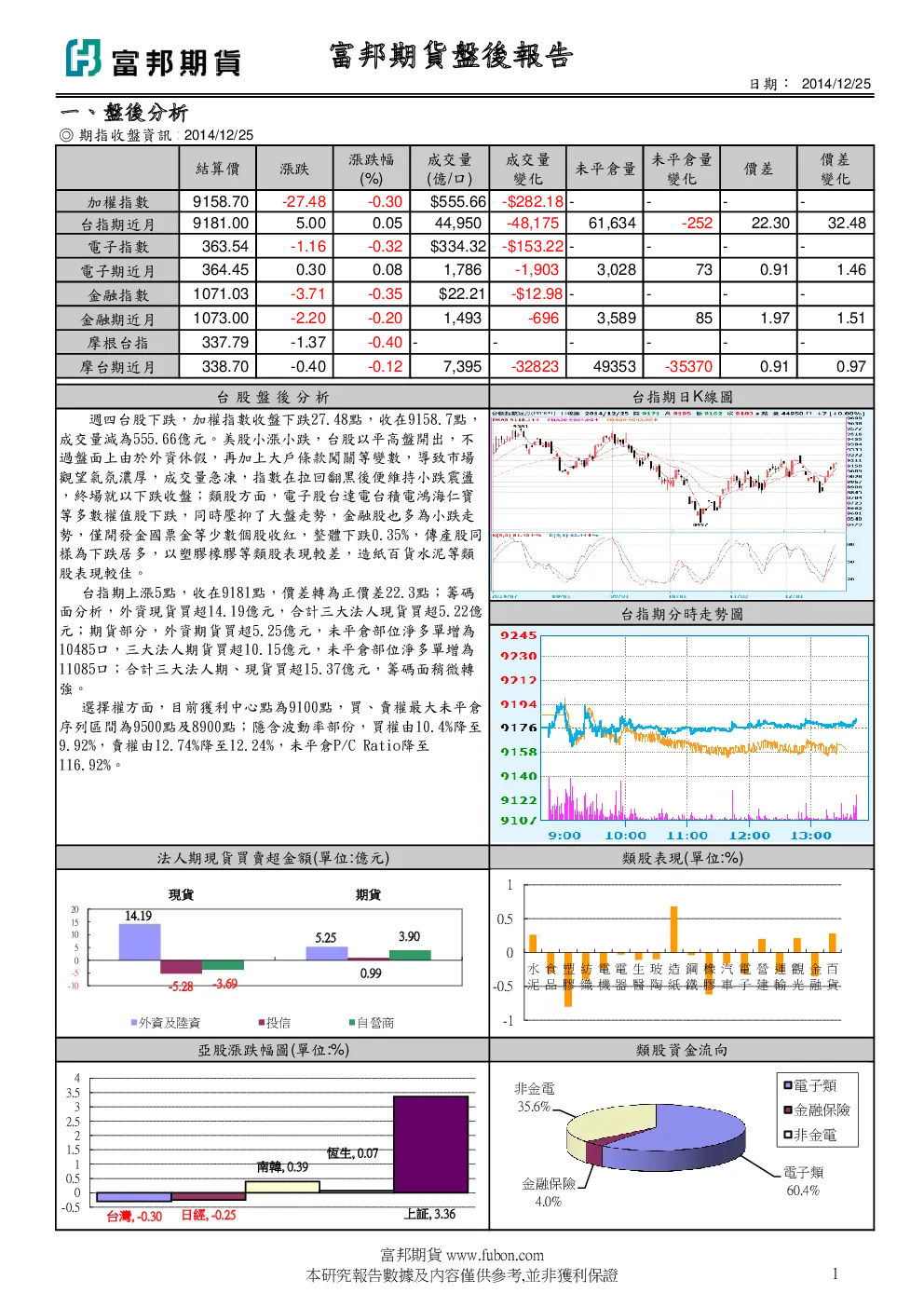Click the date 2014/12/25 beside 日期 at top right
The width and height of the screenshot is (924, 1307).
tap(836, 84)
